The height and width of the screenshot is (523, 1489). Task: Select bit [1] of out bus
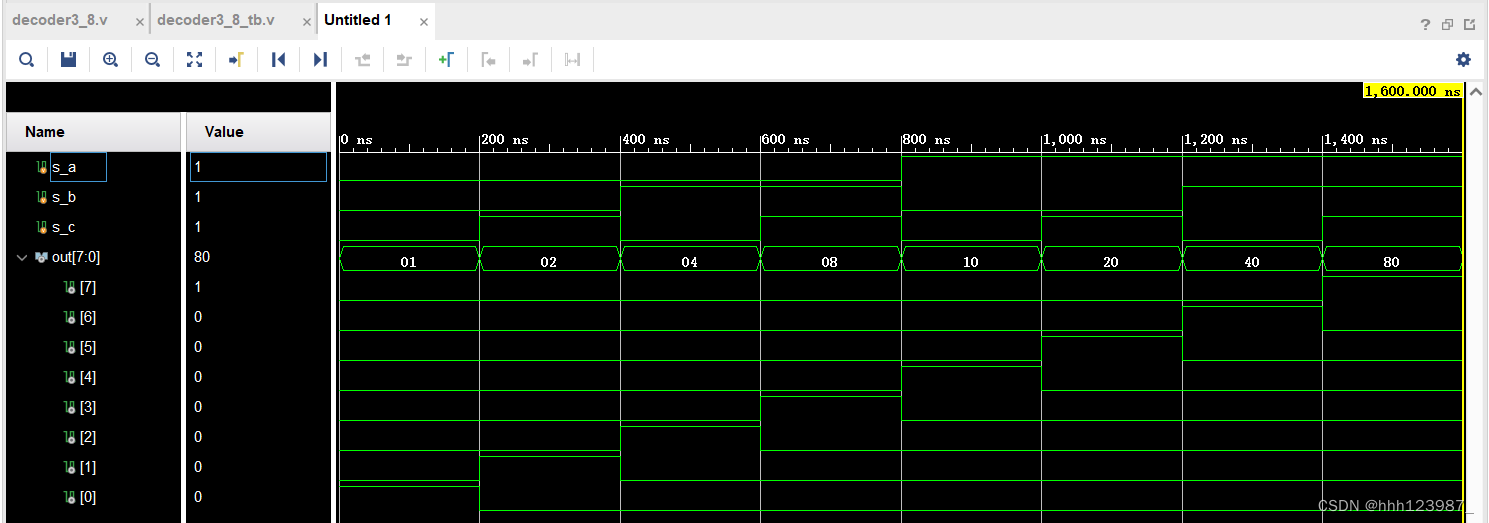88,467
